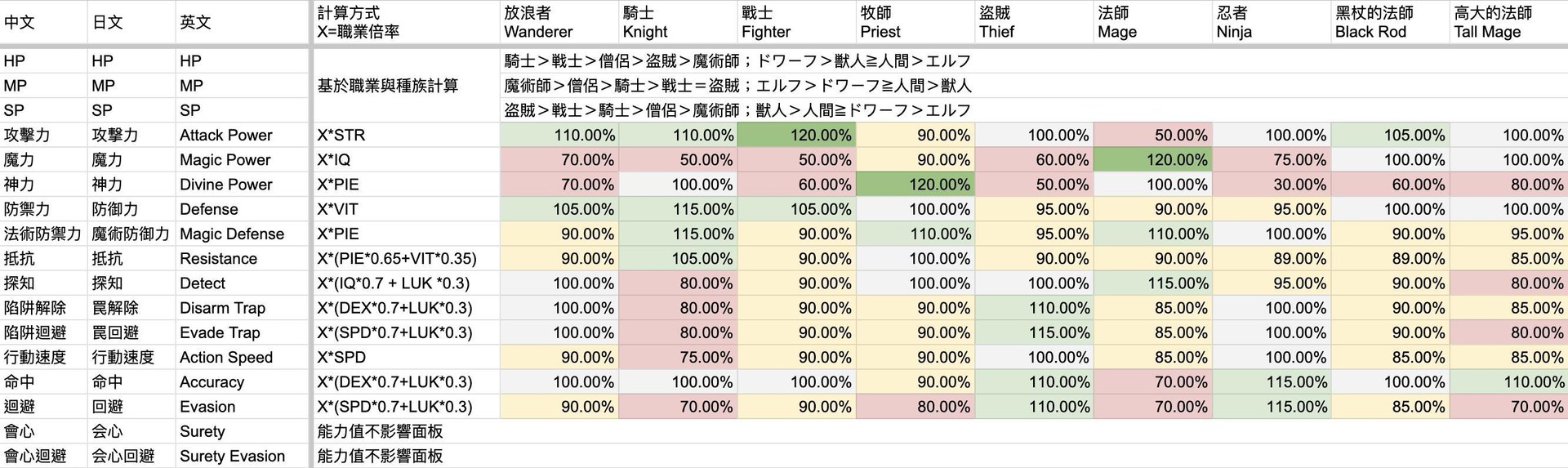Click the Ninja Divine Power 30.00% cell
This screenshot has width=1568, height=468.
click(x=1272, y=185)
